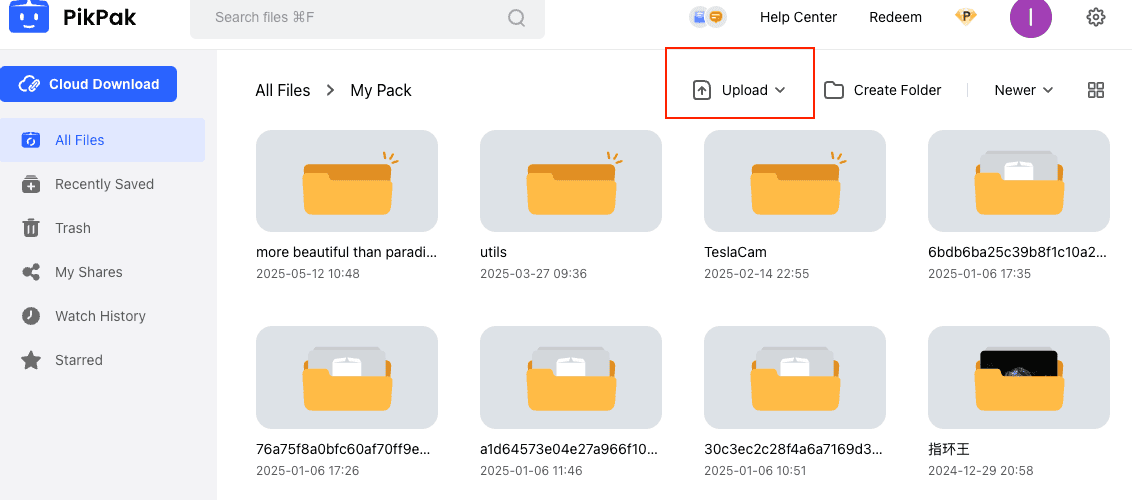This screenshot has width=1132, height=500.
Task: Click the a1d64573e04e27a966f10... folder name
Action: click(569, 449)
